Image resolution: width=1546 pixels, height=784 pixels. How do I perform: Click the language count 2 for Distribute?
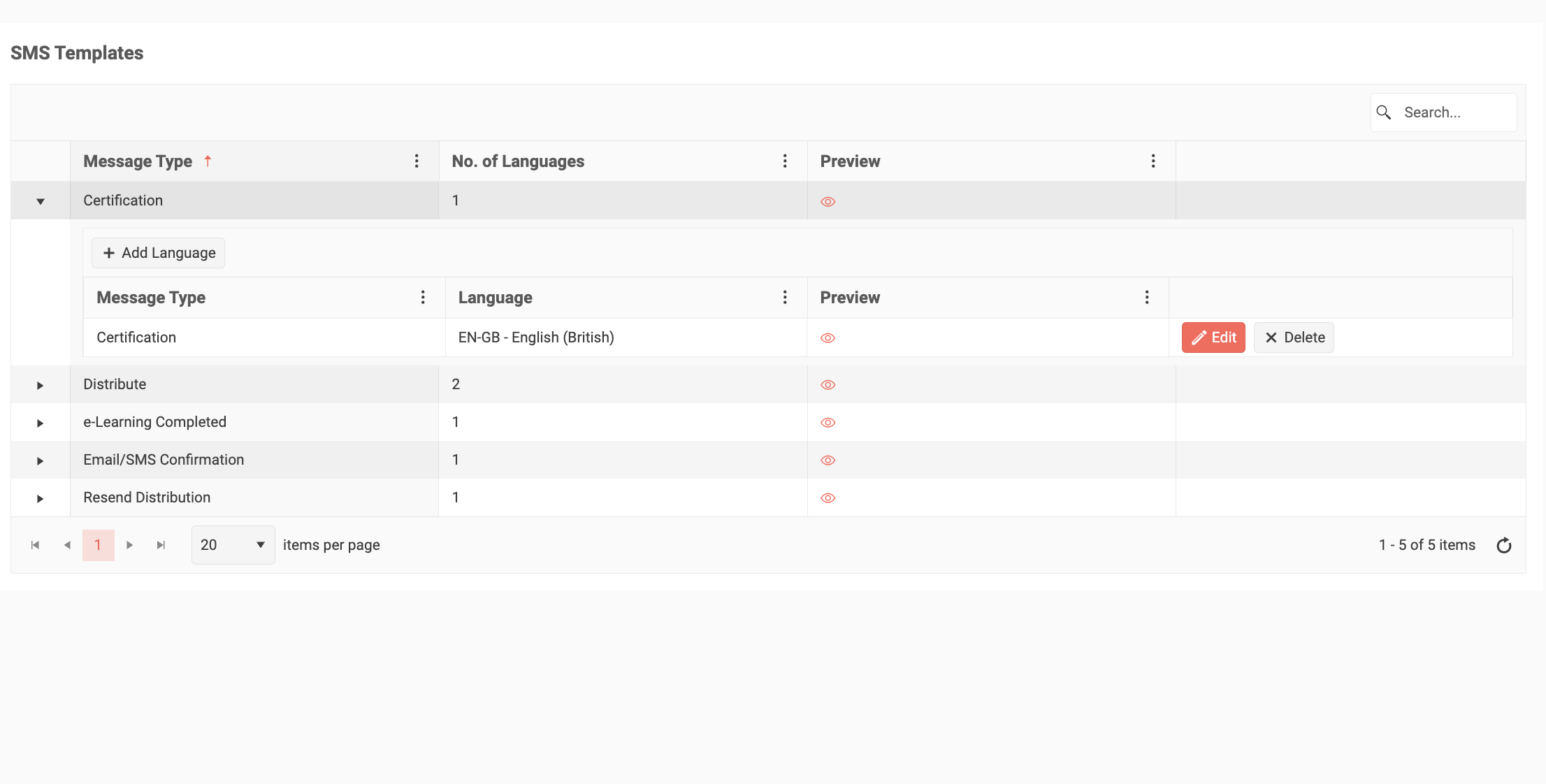(456, 384)
